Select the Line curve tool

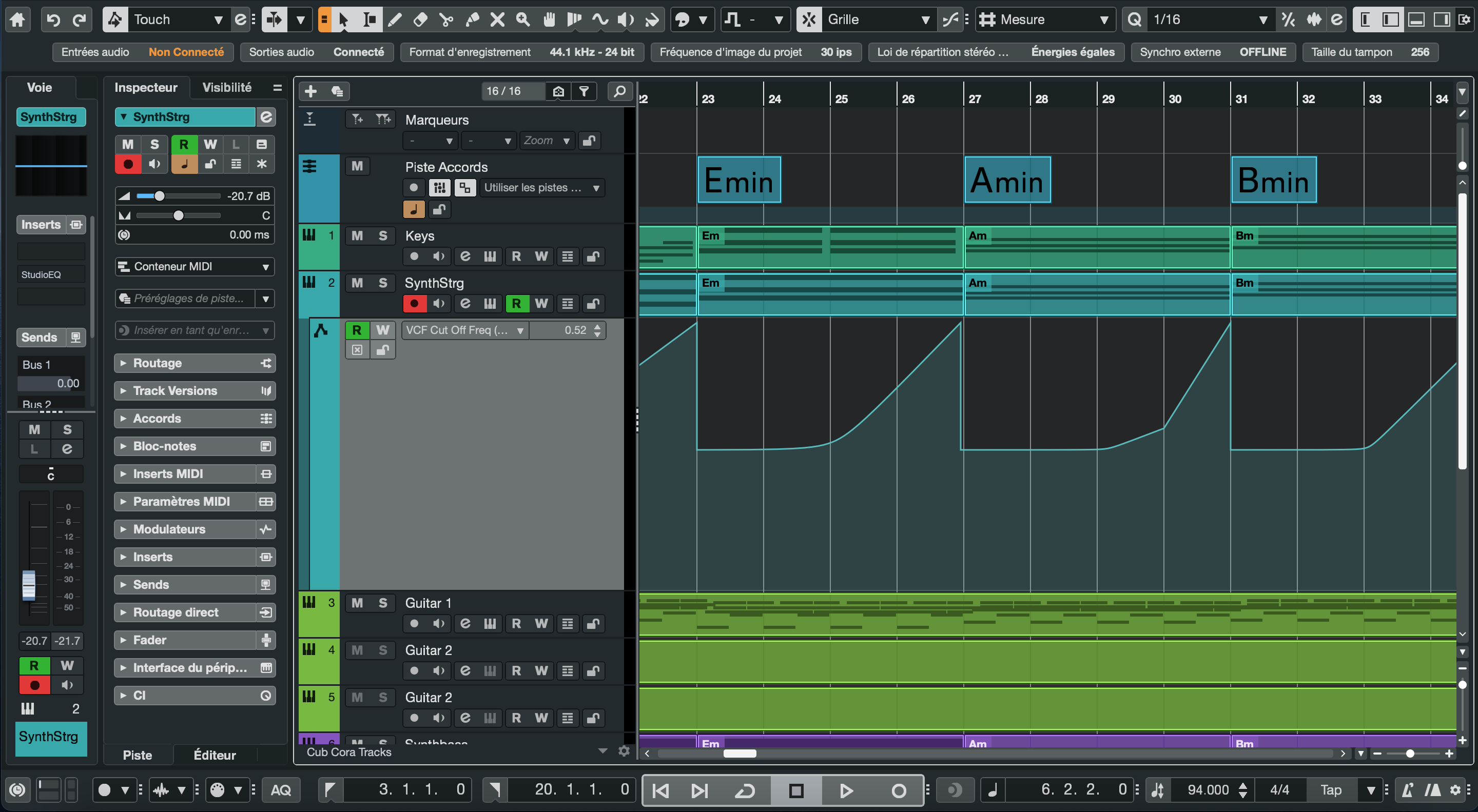click(x=600, y=19)
